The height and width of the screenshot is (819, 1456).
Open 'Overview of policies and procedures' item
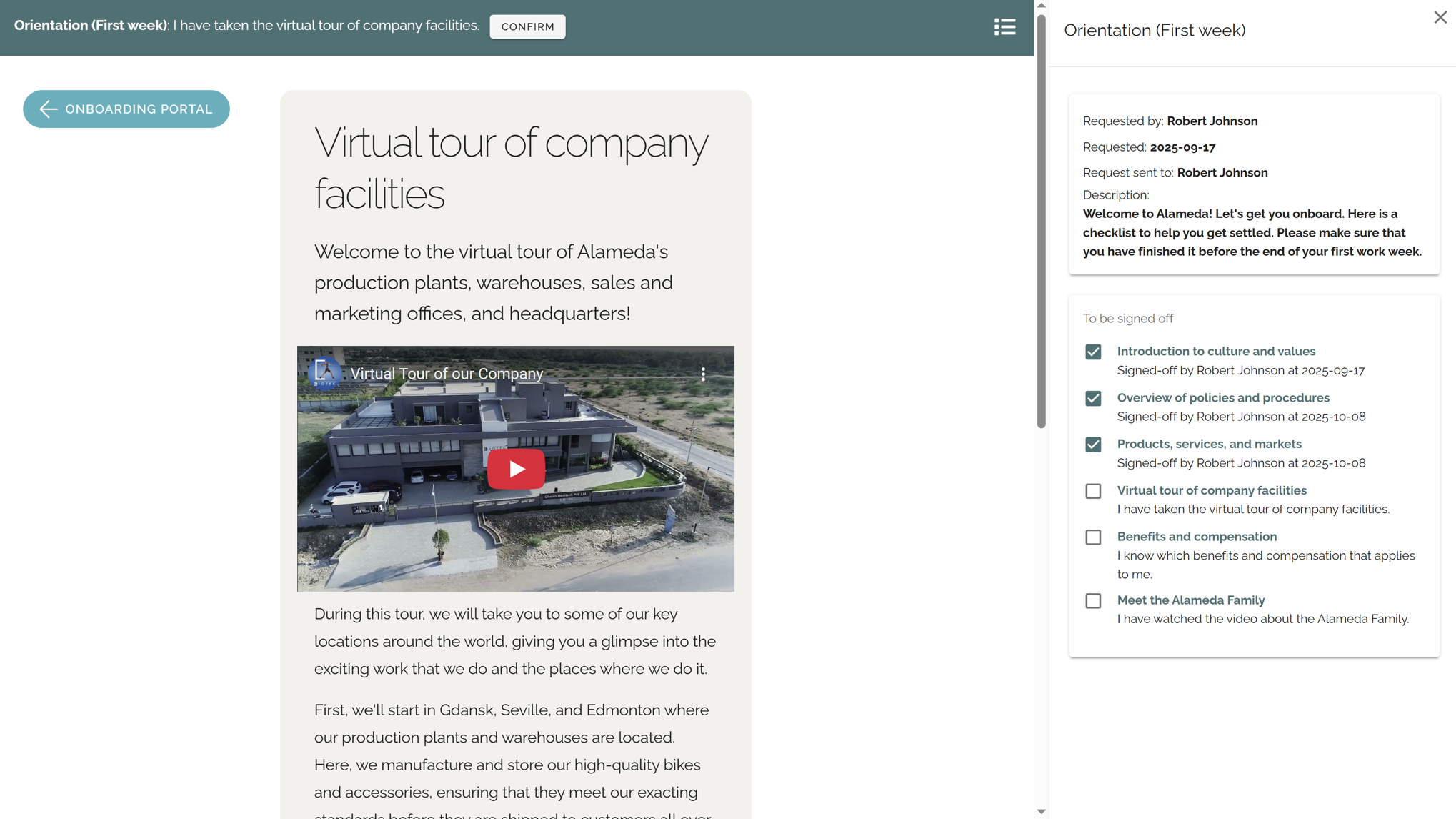(1223, 397)
